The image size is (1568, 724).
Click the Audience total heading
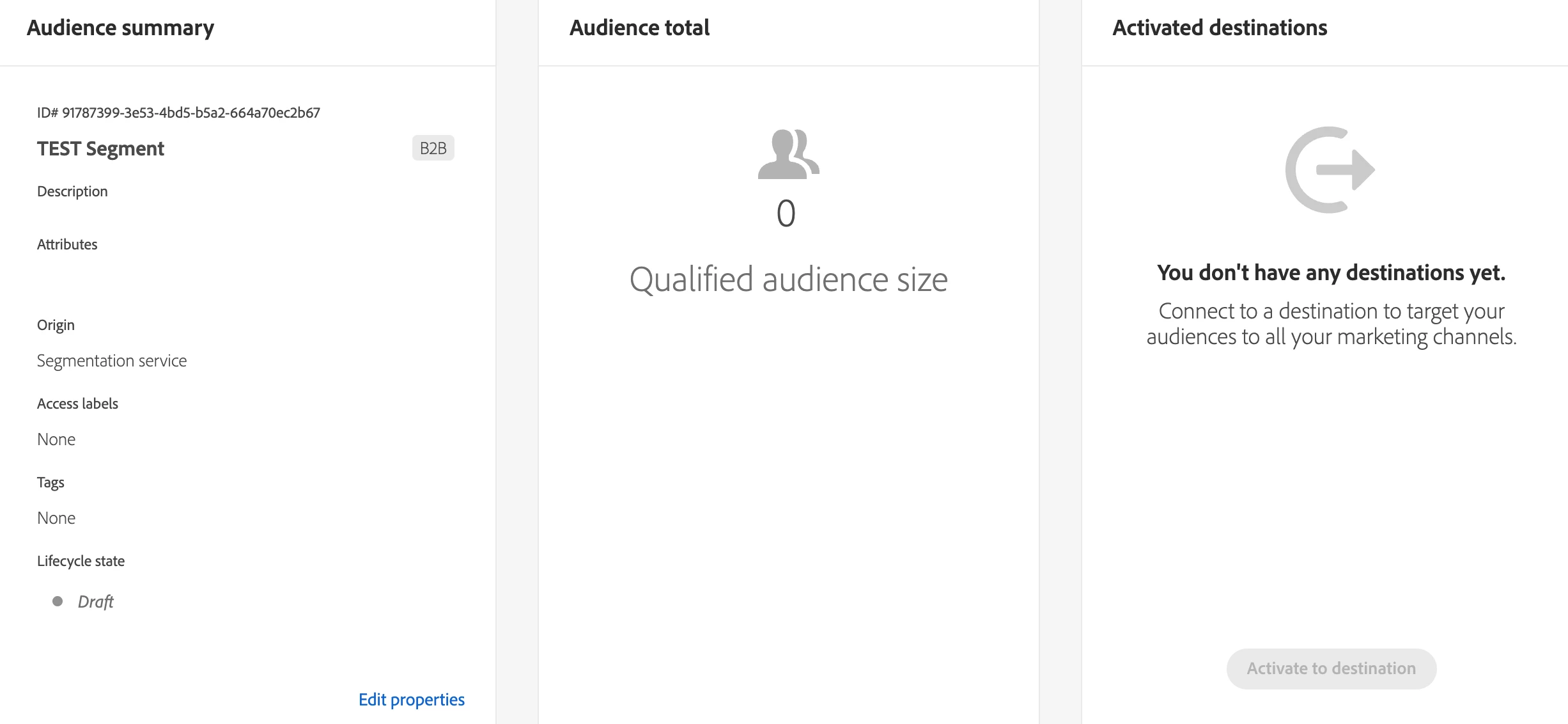pyautogui.click(x=639, y=28)
